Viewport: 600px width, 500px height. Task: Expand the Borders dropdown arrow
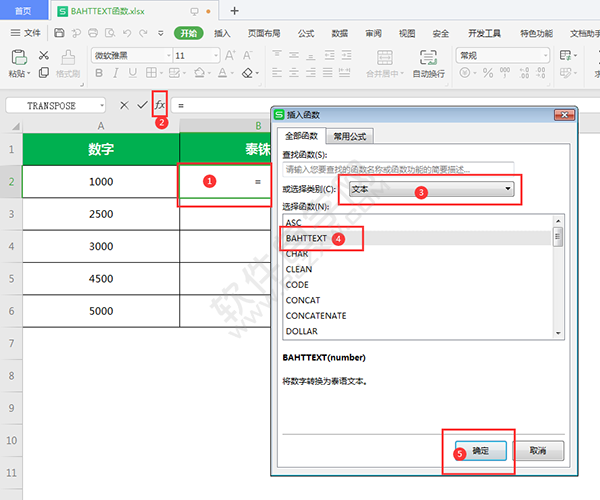(x=161, y=73)
